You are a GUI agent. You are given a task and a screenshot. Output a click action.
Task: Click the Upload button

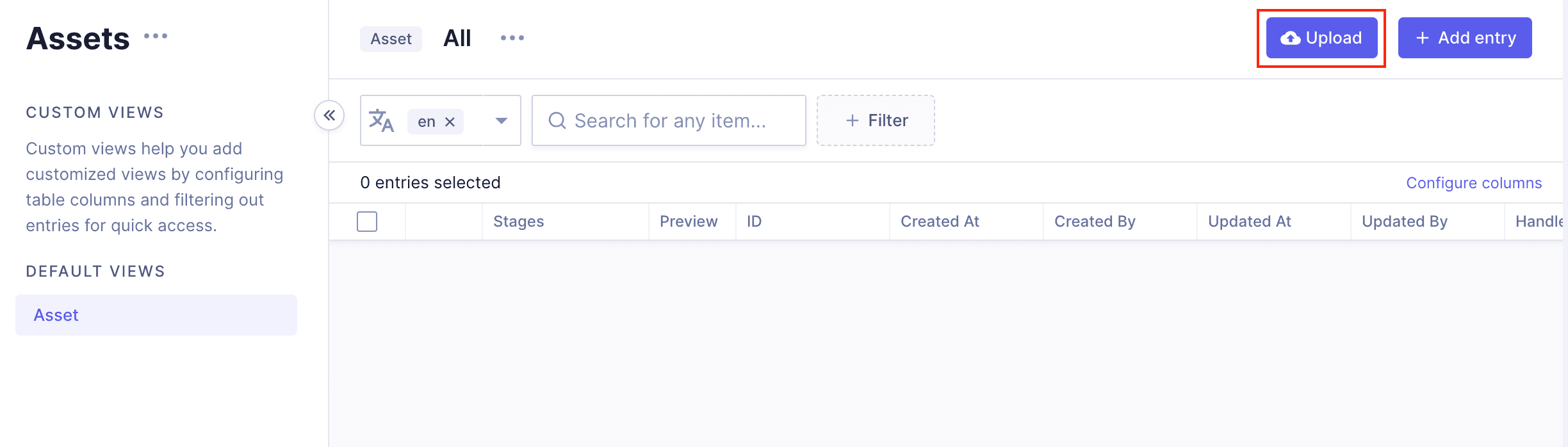click(1321, 38)
